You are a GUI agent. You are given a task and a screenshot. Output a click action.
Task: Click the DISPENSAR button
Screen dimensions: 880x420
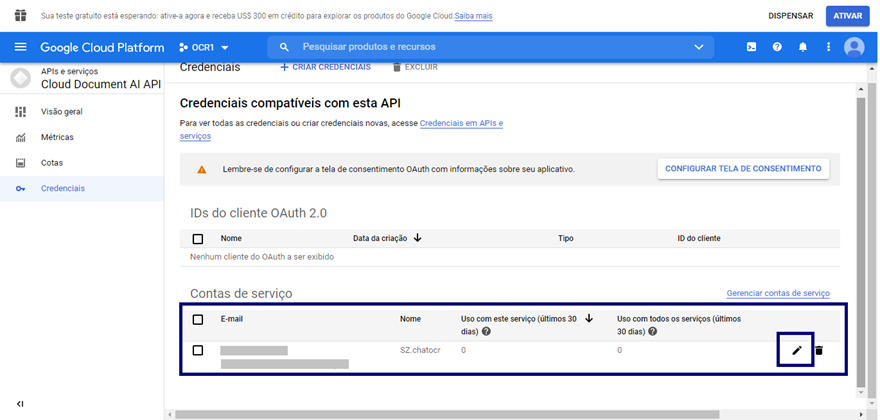point(790,16)
